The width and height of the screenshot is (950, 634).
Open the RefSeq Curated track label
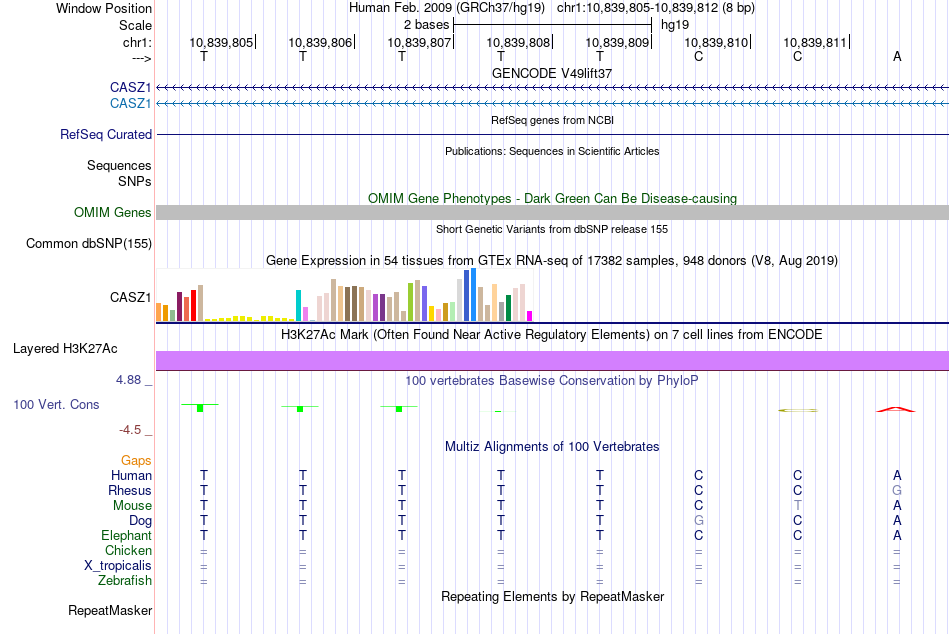(106, 135)
